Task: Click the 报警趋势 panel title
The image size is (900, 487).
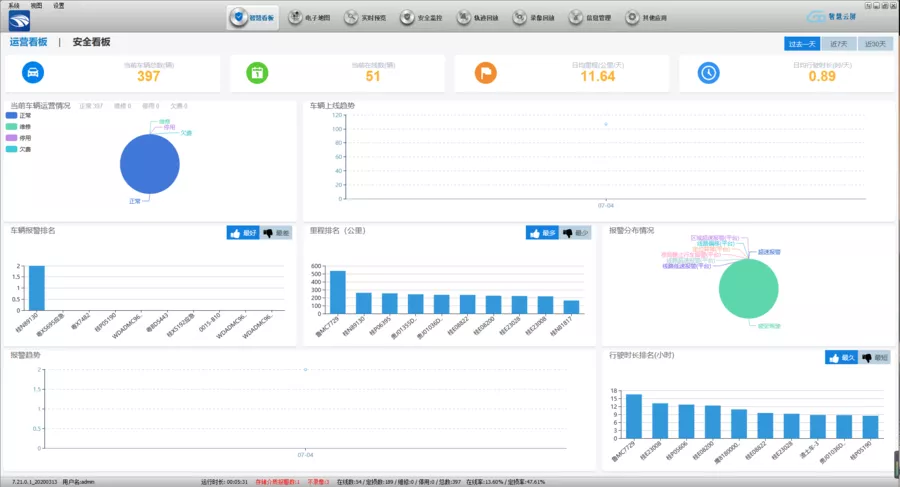Action: [25, 355]
